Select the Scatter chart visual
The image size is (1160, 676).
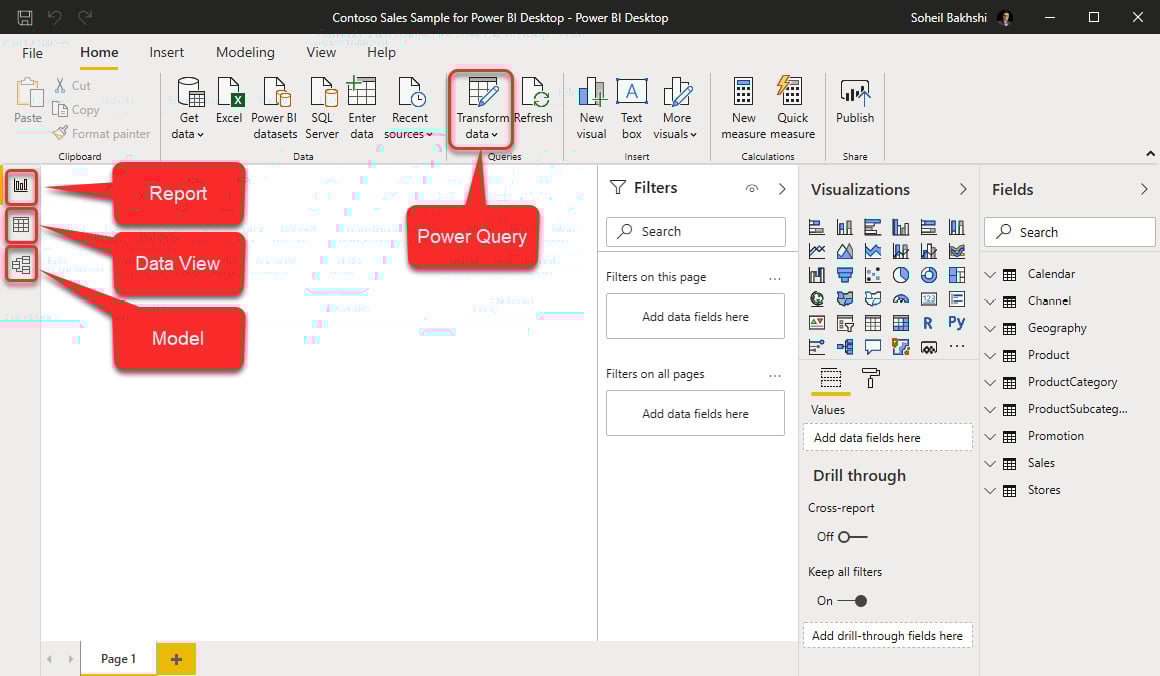click(872, 275)
